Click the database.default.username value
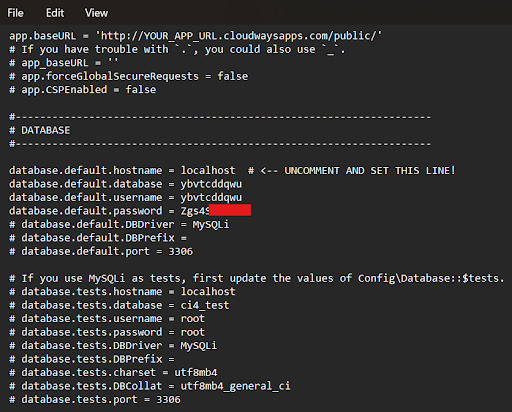 211,197
